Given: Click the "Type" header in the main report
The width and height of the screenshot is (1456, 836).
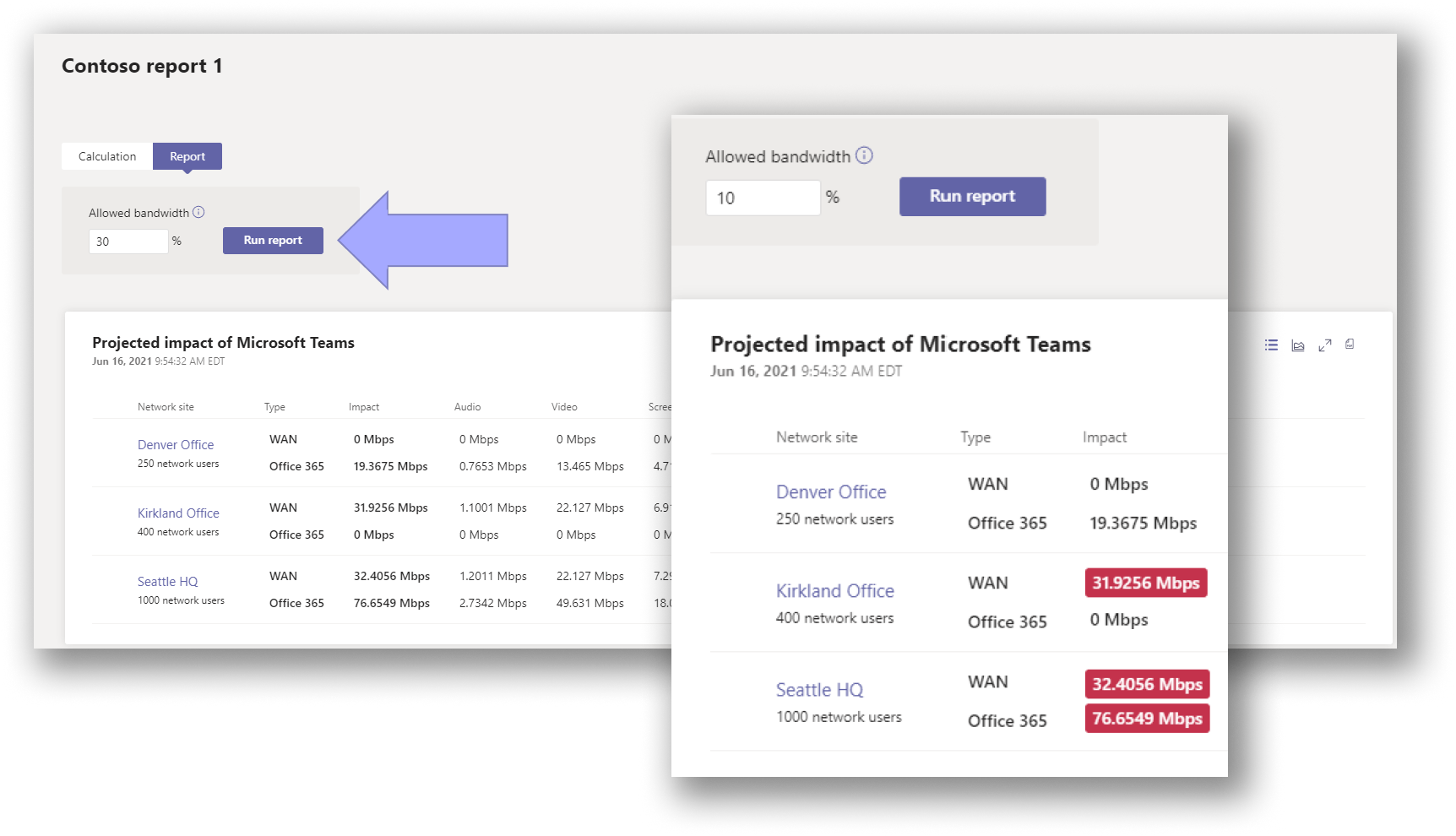Looking at the screenshot, I should click(x=274, y=407).
